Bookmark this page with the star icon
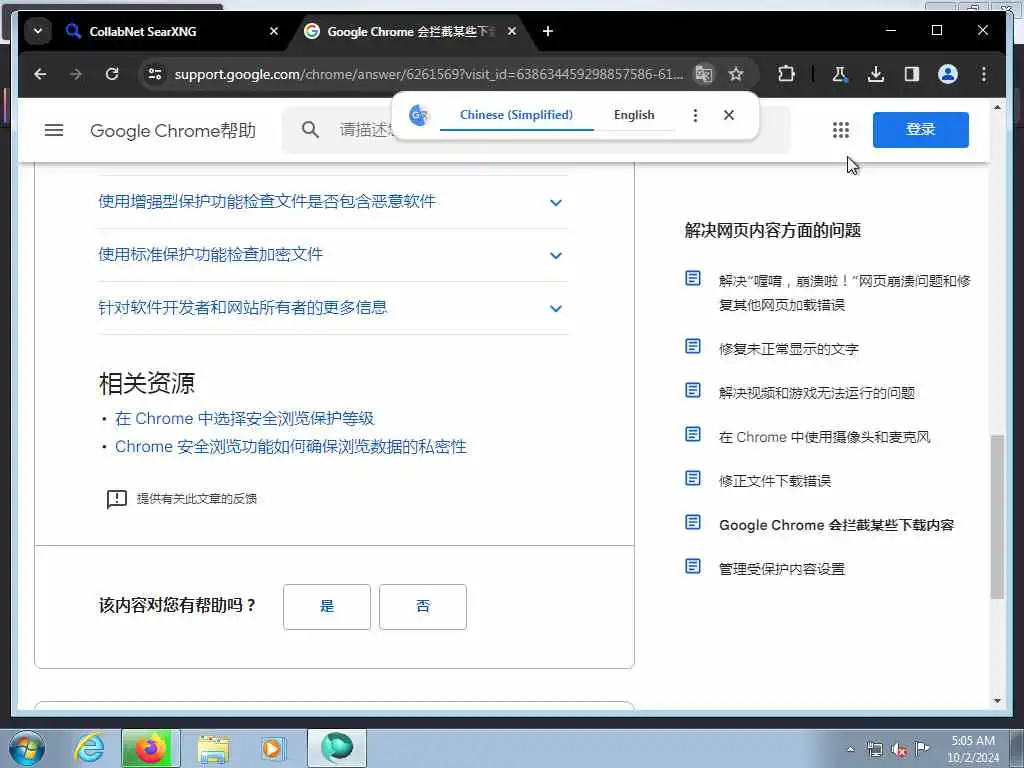The width and height of the screenshot is (1024, 768). pos(736,74)
